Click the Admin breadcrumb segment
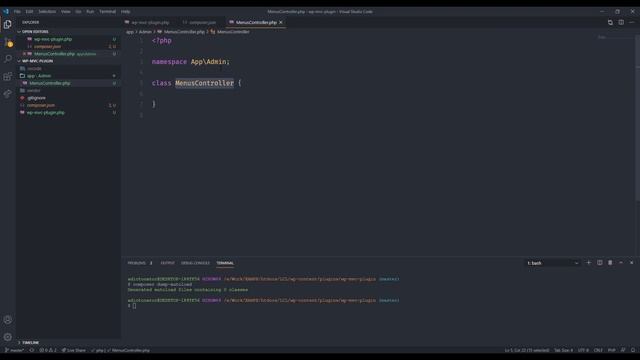The height and width of the screenshot is (360, 640). click(x=145, y=32)
